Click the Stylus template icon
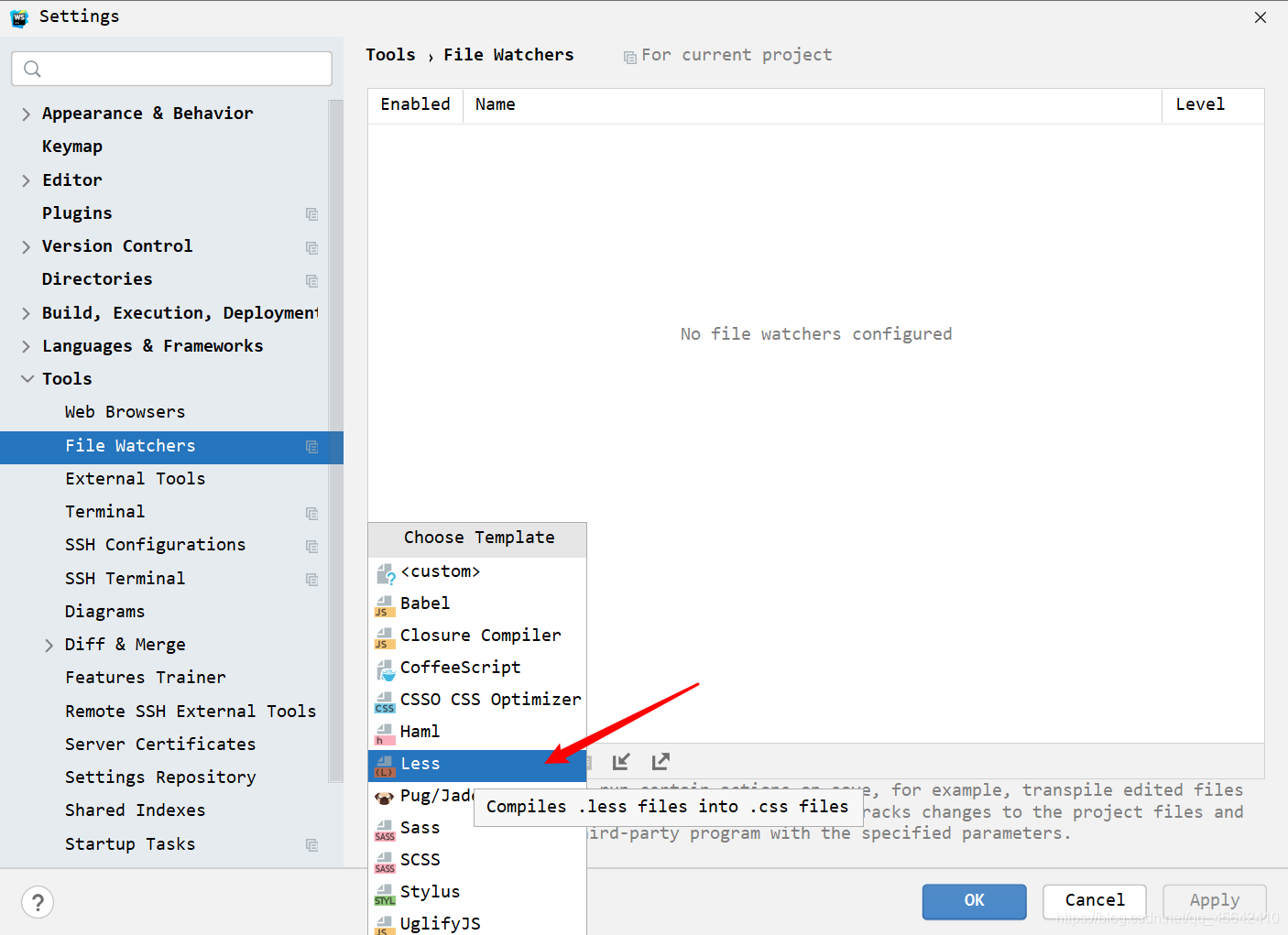Screen dimensions: 1288x935 (385, 894)
